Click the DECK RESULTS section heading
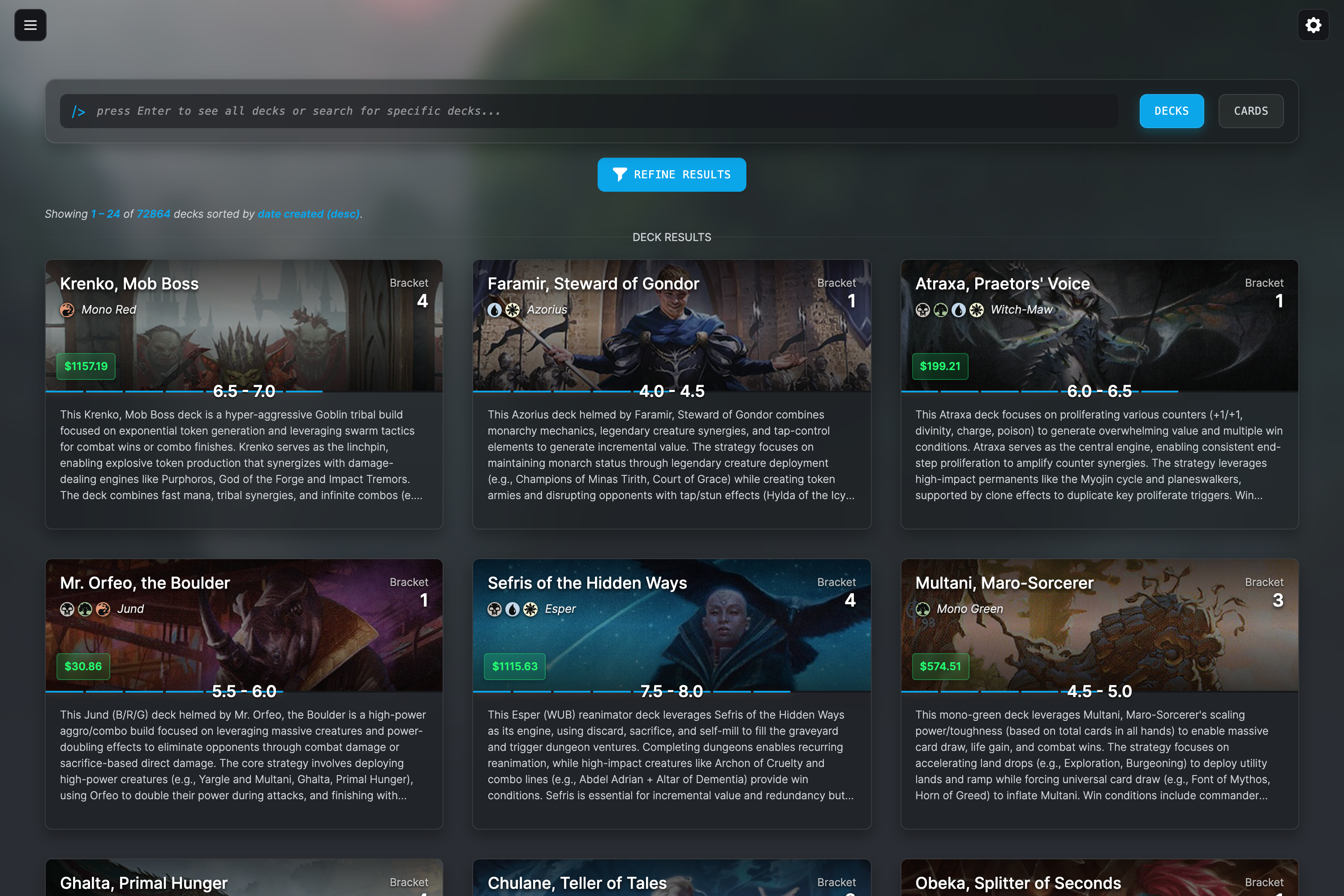This screenshot has height=896, width=1344. (x=672, y=237)
